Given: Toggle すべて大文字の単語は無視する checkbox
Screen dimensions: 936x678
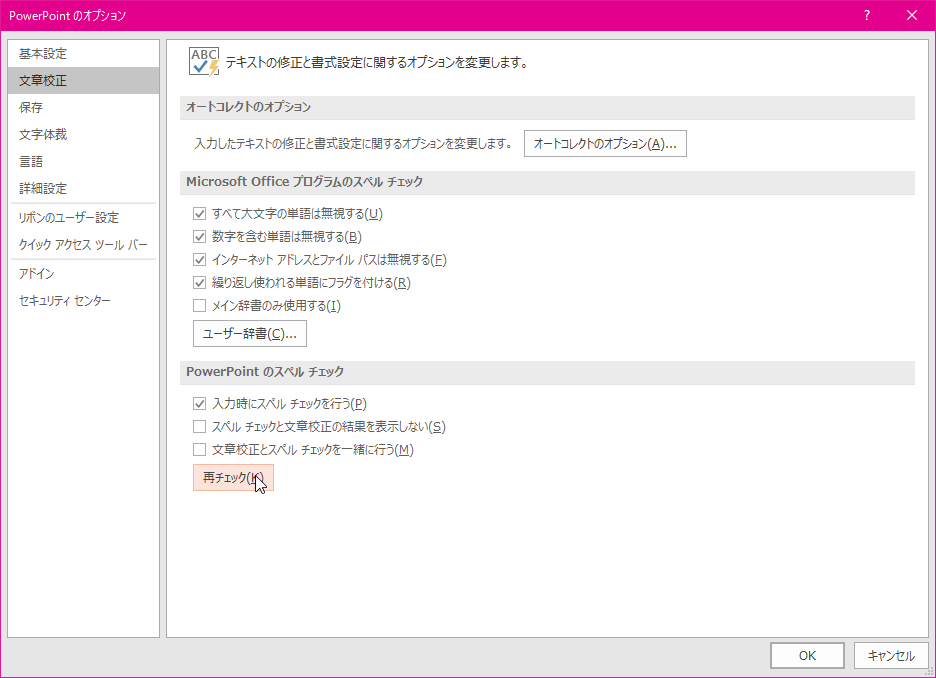Looking at the screenshot, I should pos(199,214).
